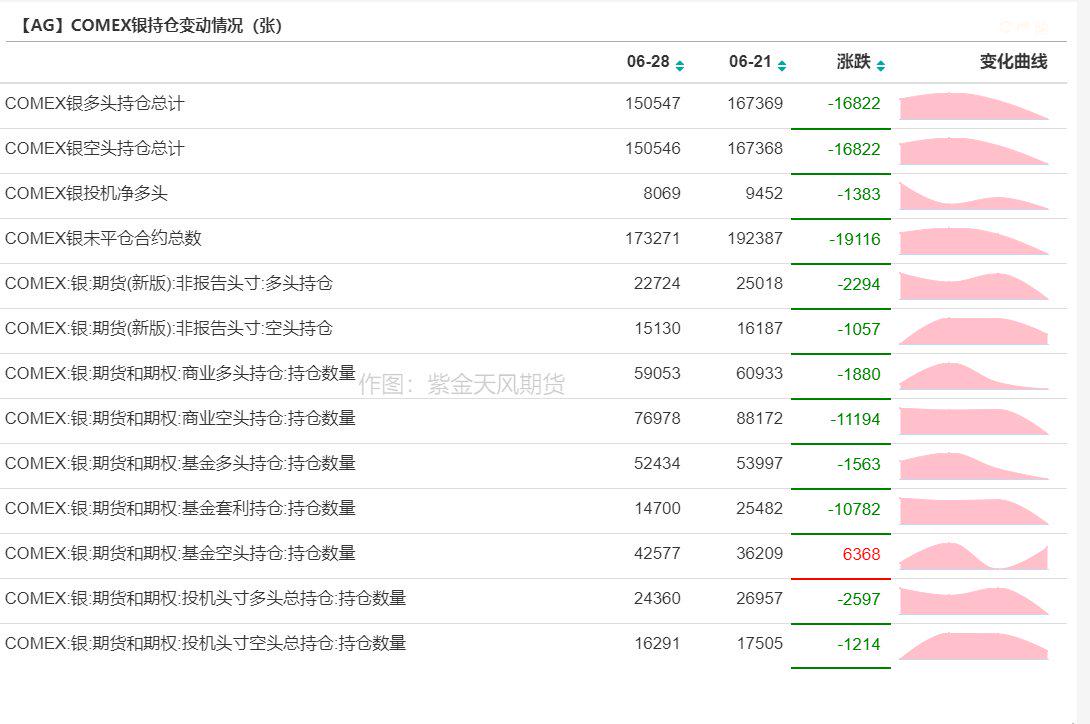Sort by the 06-28 column arrows
Screen dimensions: 1090x724
680,65
